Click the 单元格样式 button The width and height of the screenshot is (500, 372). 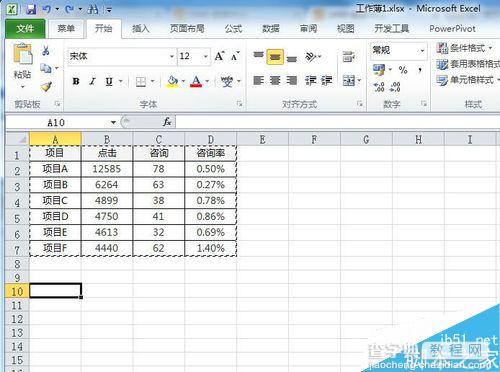click(x=468, y=80)
